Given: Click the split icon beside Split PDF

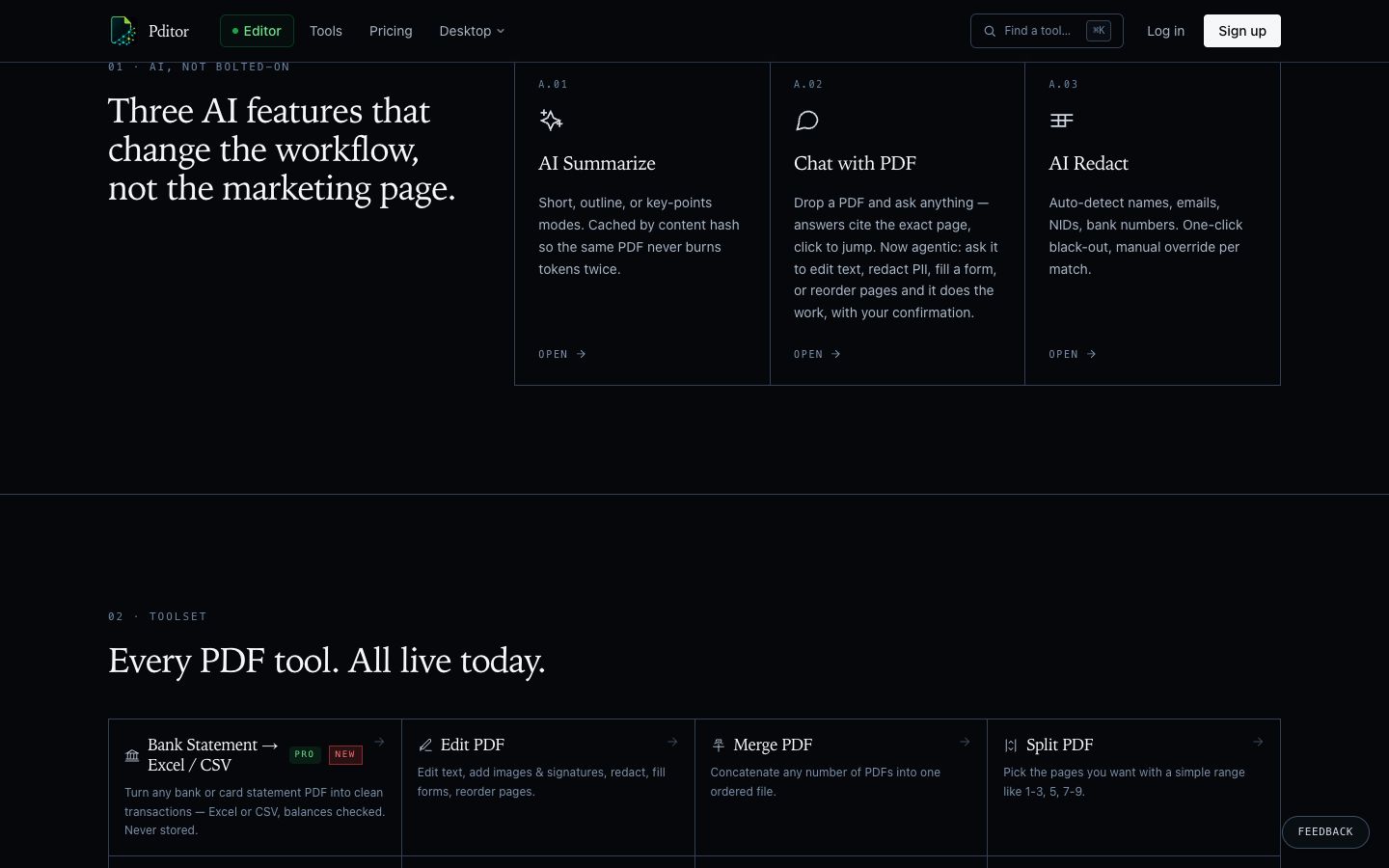Looking at the screenshot, I should (1011, 746).
